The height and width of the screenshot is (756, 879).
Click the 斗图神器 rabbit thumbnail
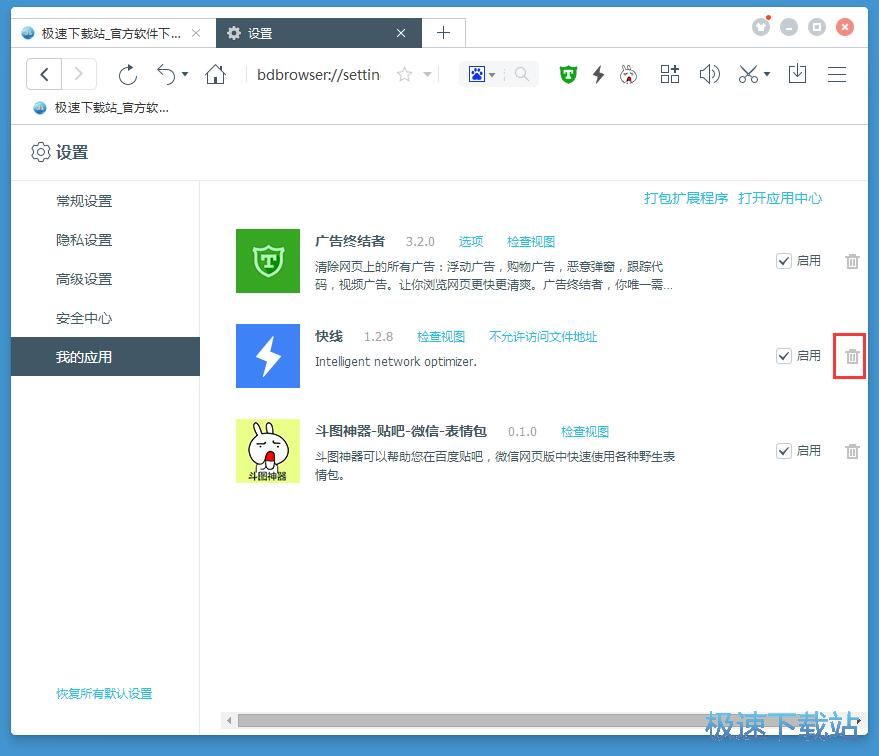(268, 451)
